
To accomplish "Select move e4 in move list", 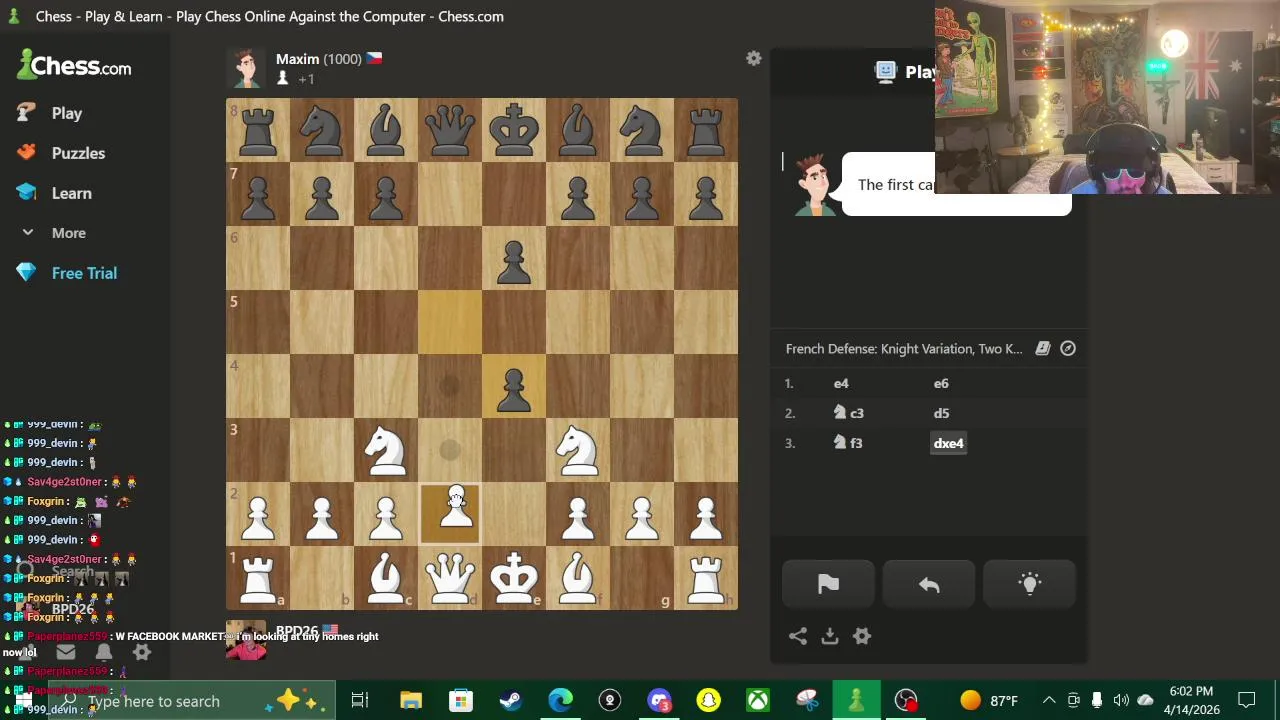I will point(841,383).
